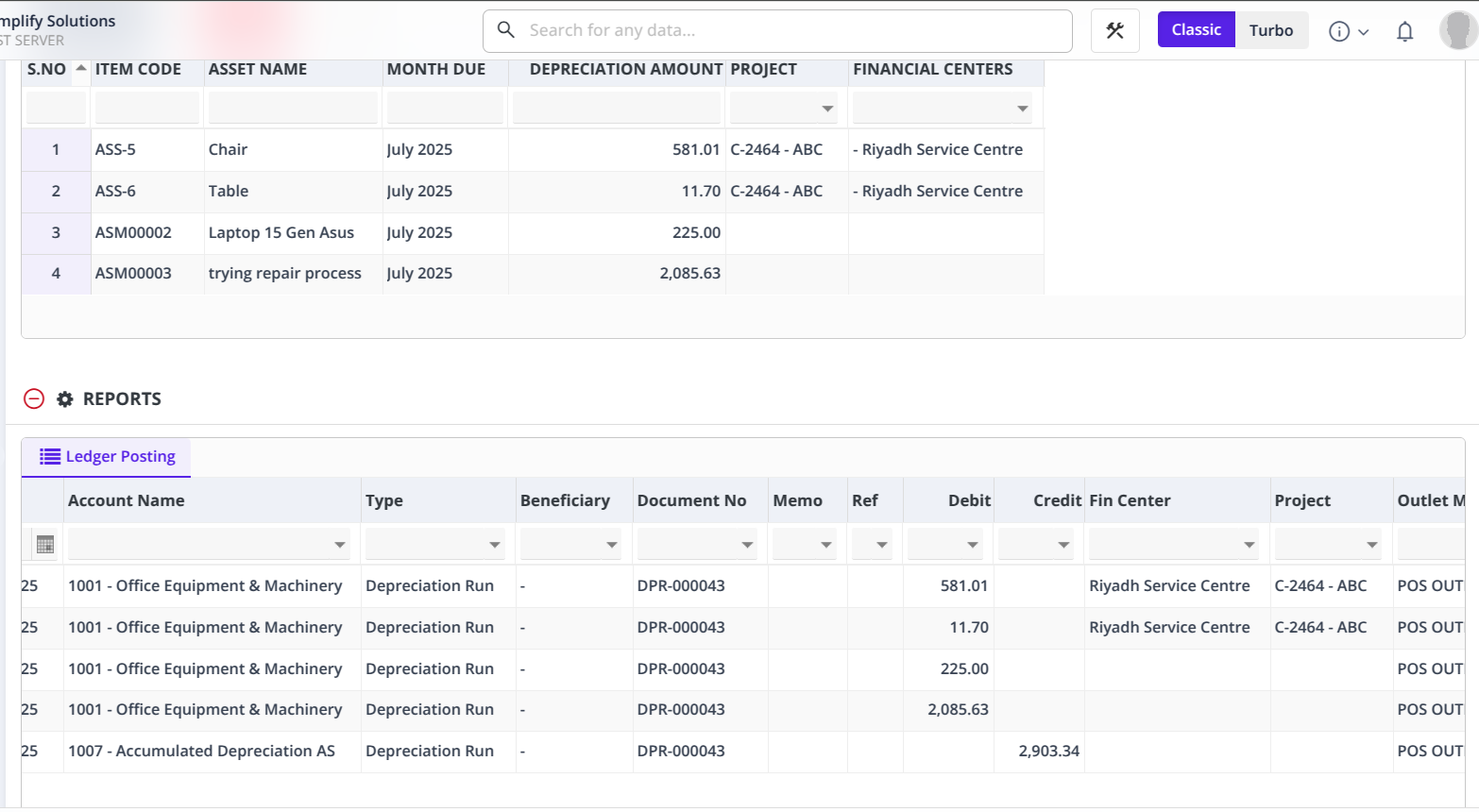Switch to Classic mode

coord(1196,30)
